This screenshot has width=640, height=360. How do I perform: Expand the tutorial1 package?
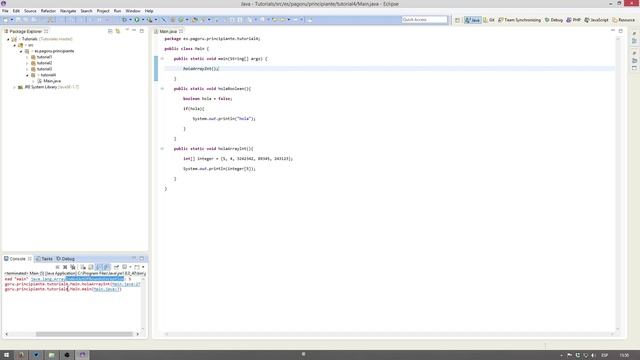pyautogui.click(x=27, y=57)
